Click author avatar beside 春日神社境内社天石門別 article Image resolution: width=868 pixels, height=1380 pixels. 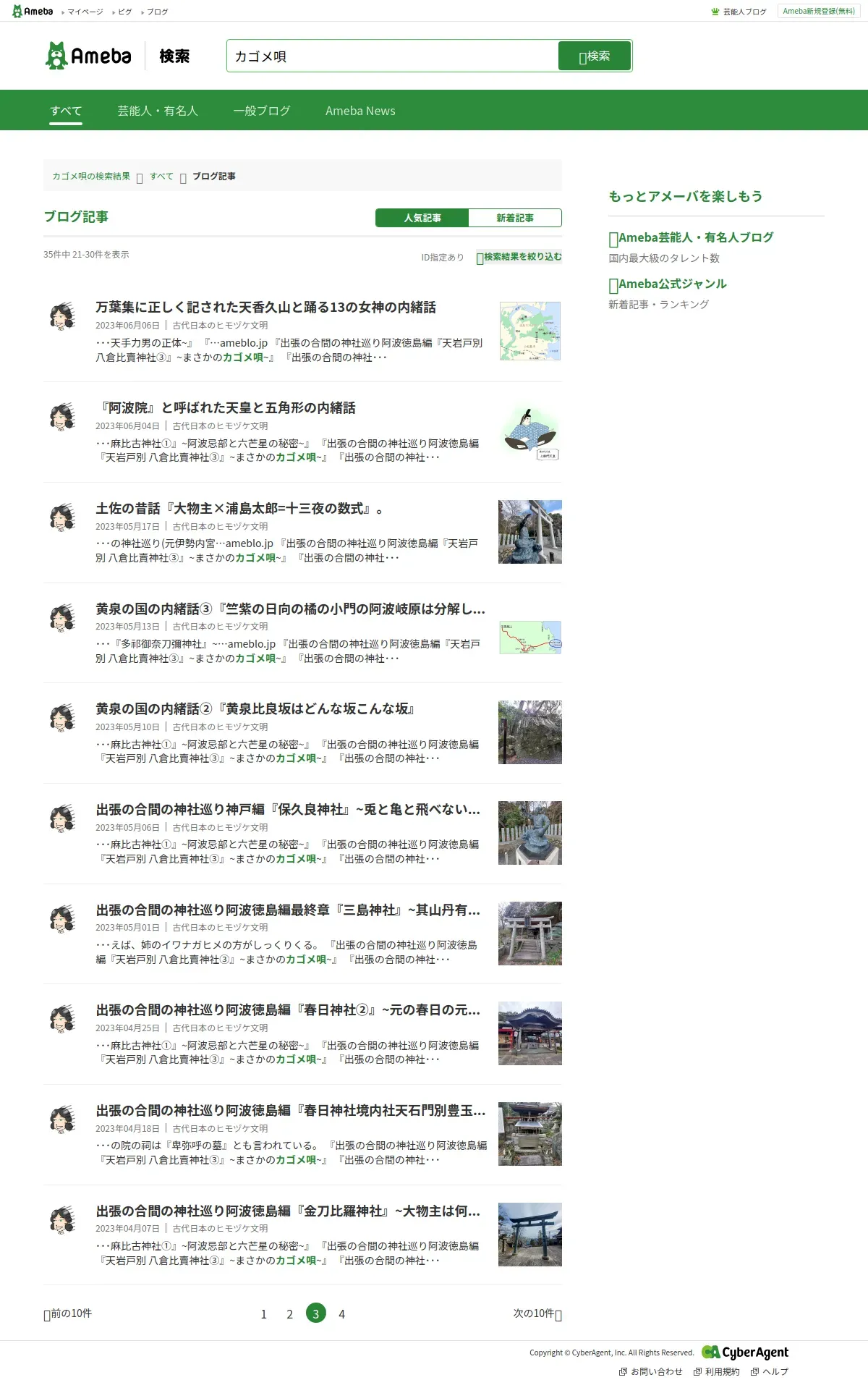63,1119
